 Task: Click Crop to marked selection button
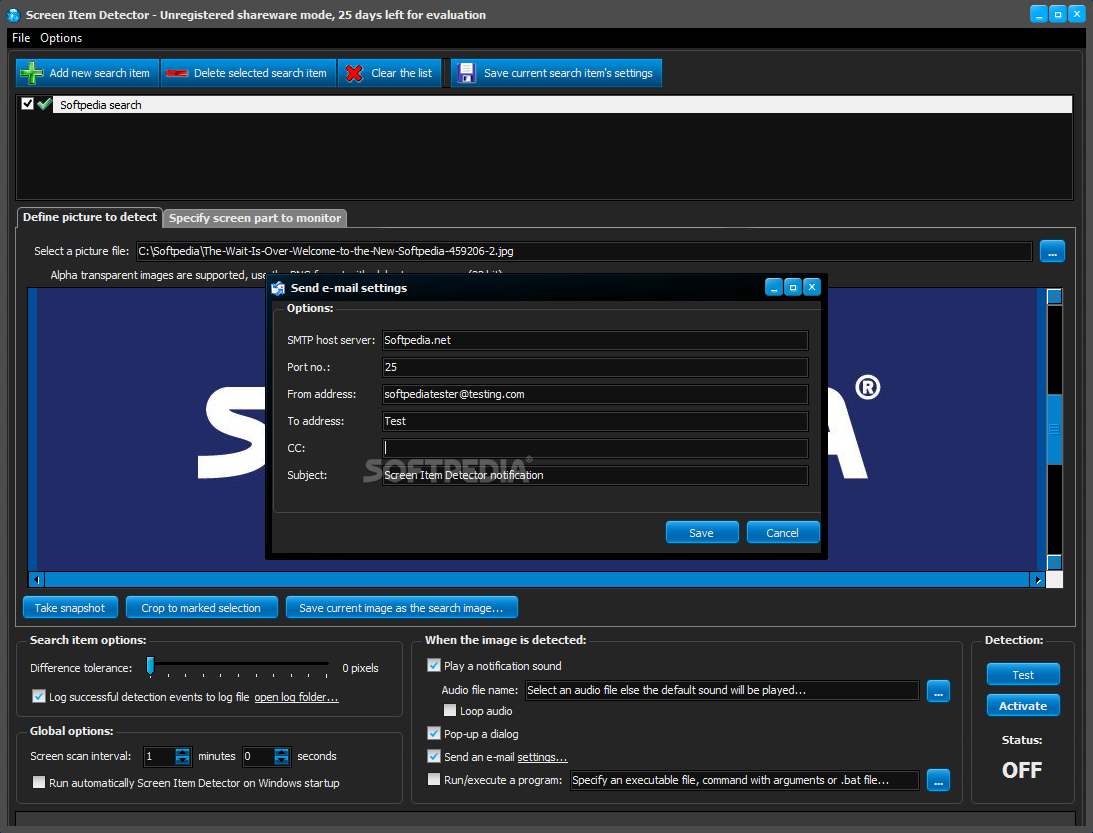click(201, 608)
